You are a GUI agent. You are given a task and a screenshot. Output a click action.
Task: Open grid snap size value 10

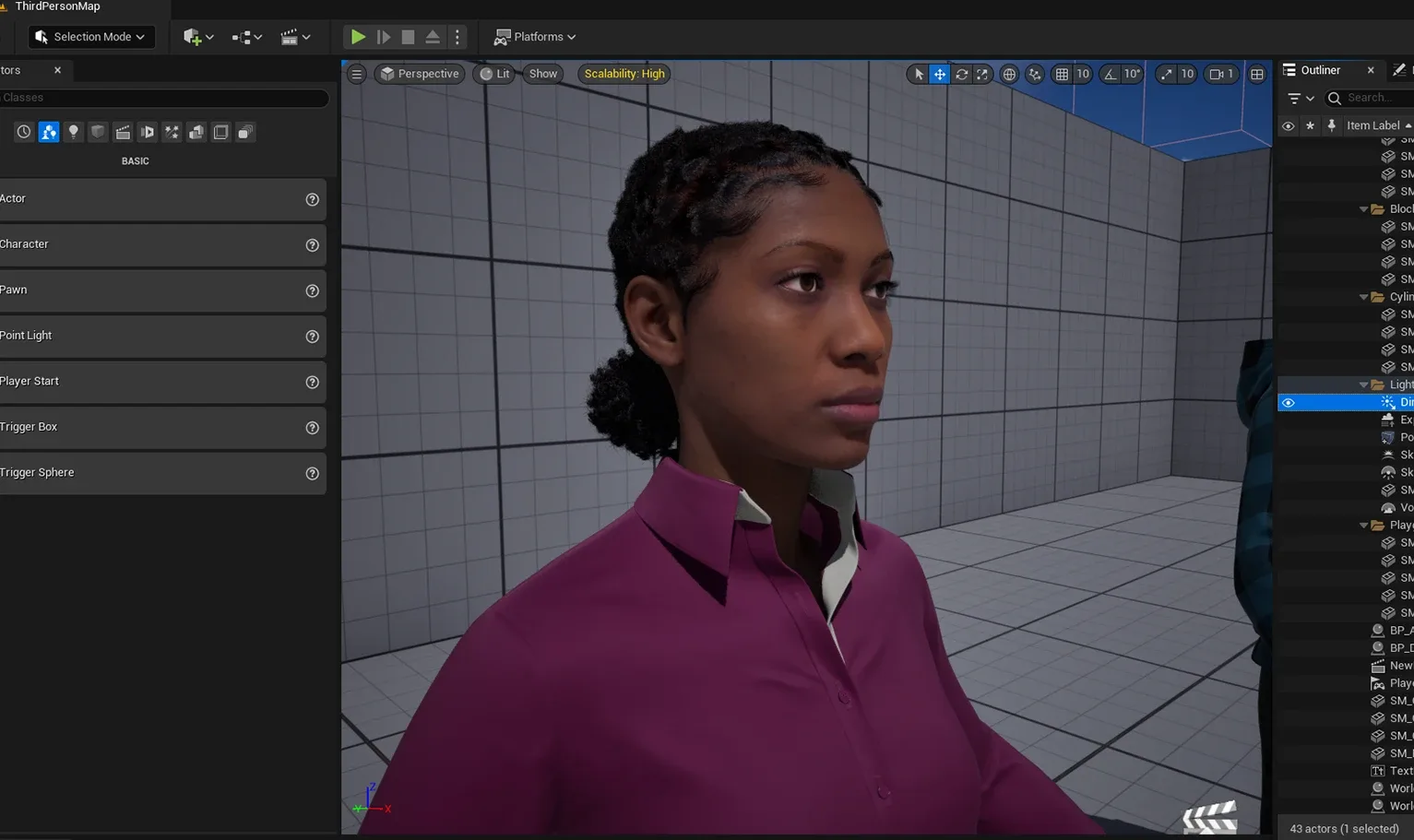1083,74
